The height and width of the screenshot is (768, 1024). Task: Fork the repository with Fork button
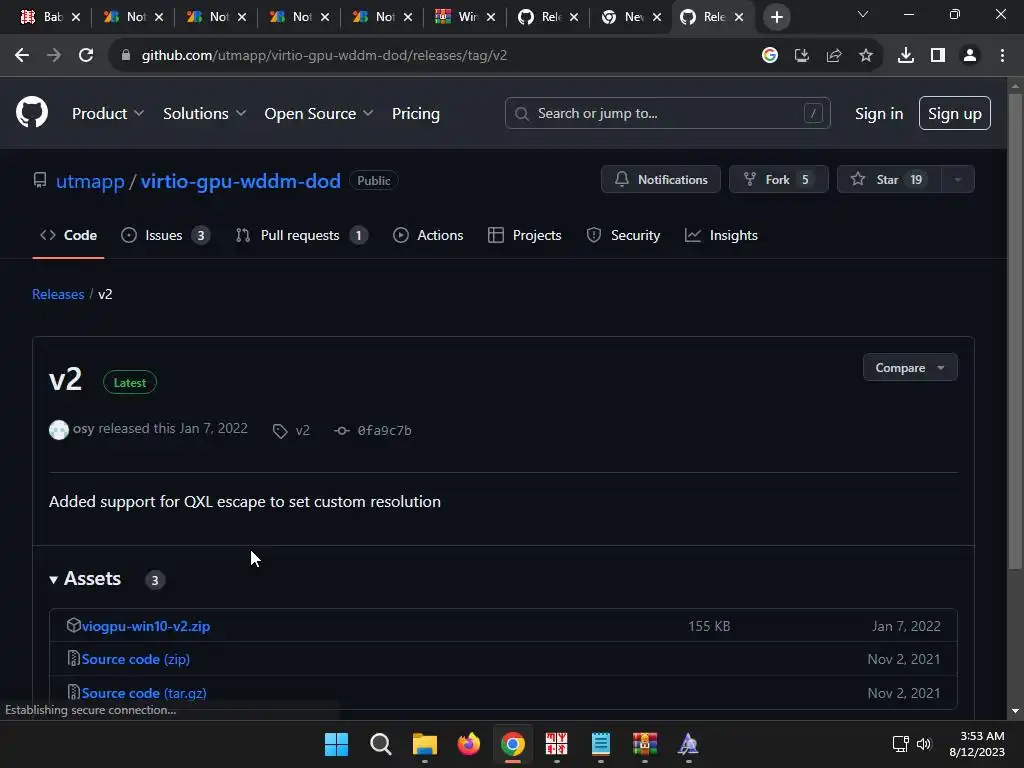778,180
